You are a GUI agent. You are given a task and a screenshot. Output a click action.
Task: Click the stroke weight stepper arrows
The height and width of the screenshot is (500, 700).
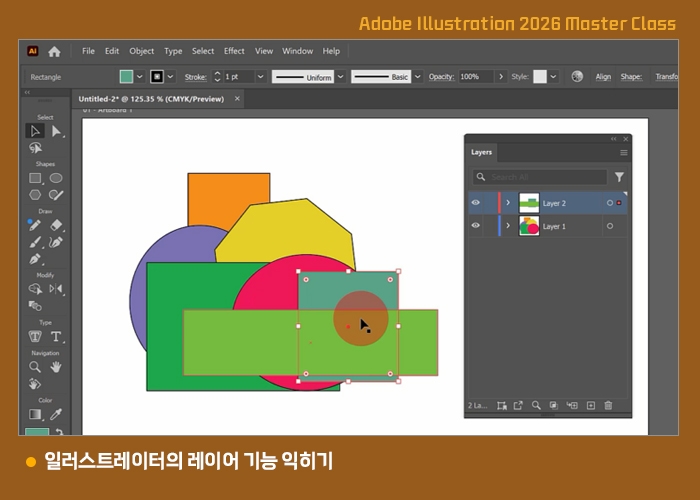(x=217, y=77)
